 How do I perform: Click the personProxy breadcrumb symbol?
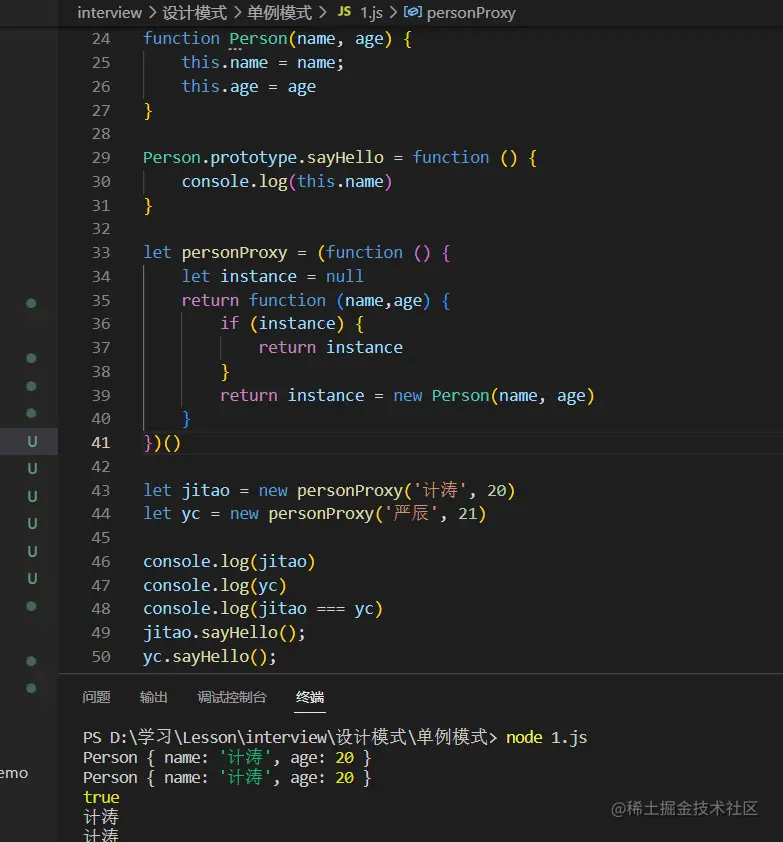[471, 12]
